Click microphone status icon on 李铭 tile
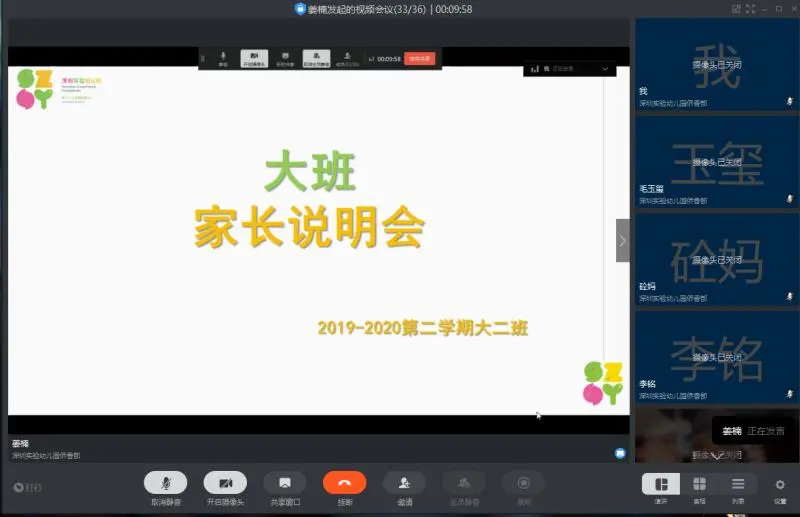 [x=790, y=394]
